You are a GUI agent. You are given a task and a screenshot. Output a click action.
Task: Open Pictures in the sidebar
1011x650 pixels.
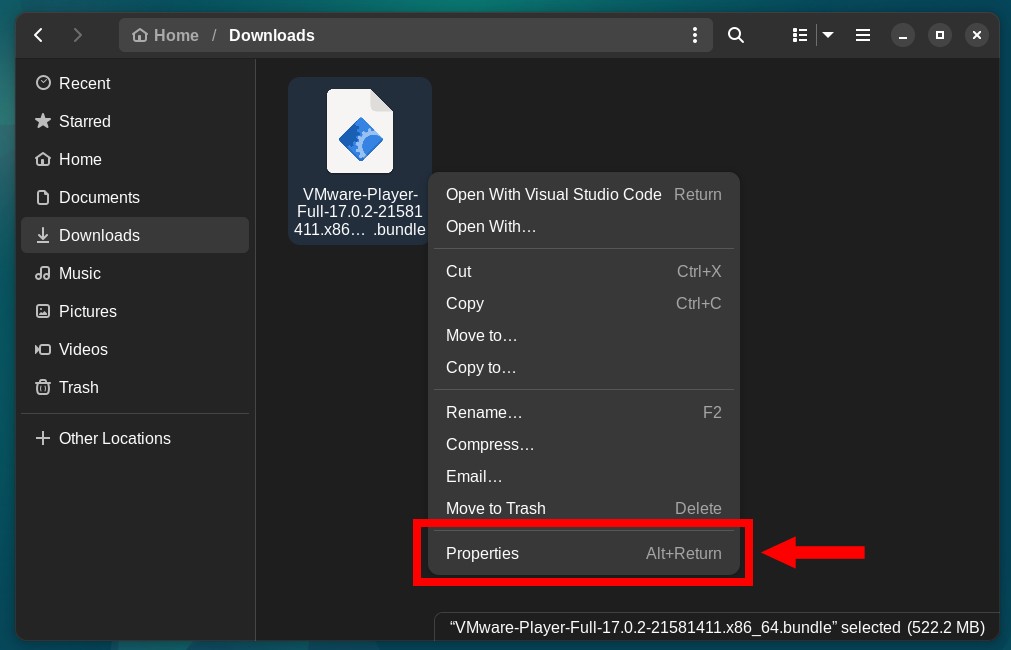tap(135, 311)
